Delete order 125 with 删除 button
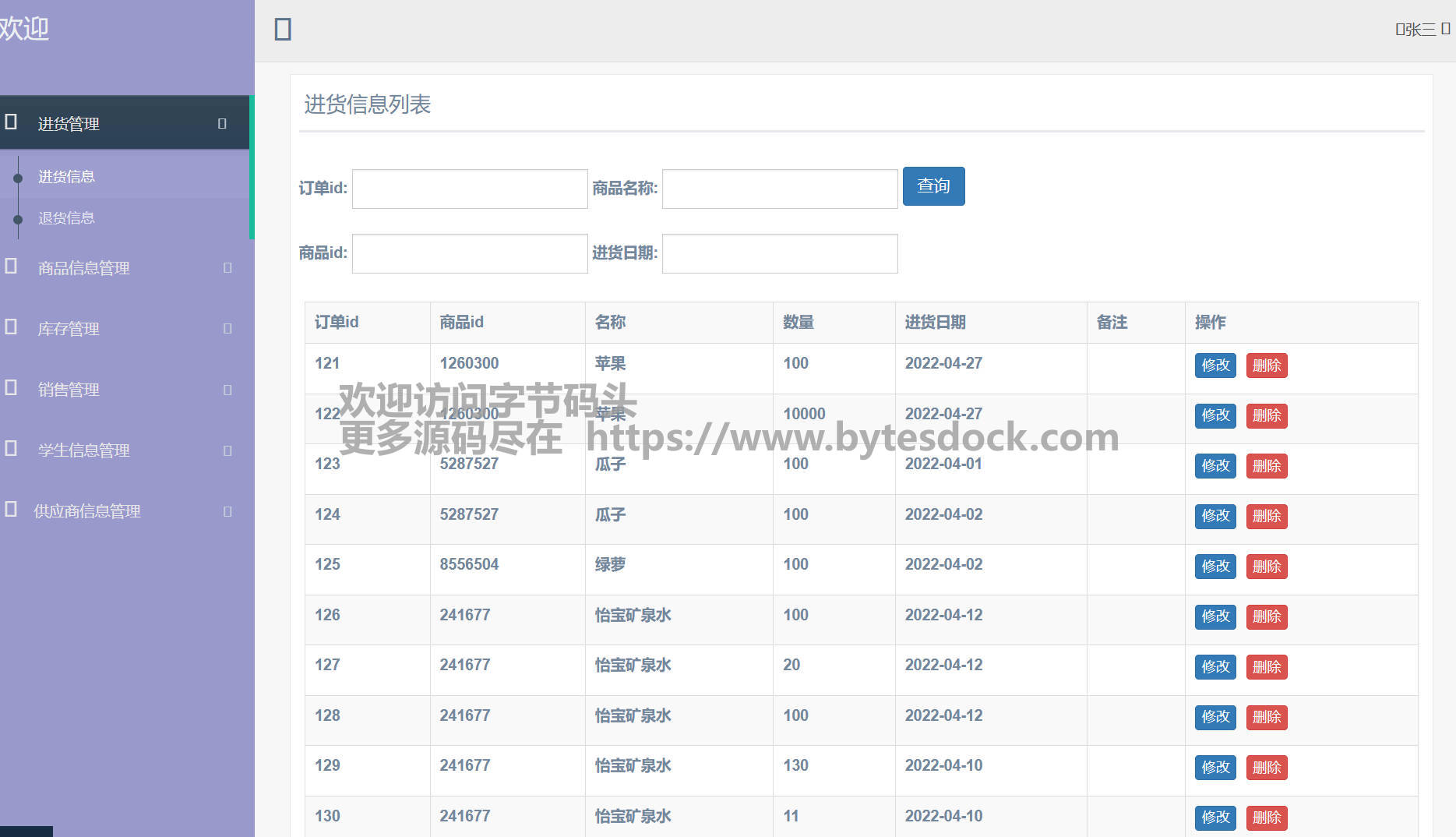 [1266, 567]
